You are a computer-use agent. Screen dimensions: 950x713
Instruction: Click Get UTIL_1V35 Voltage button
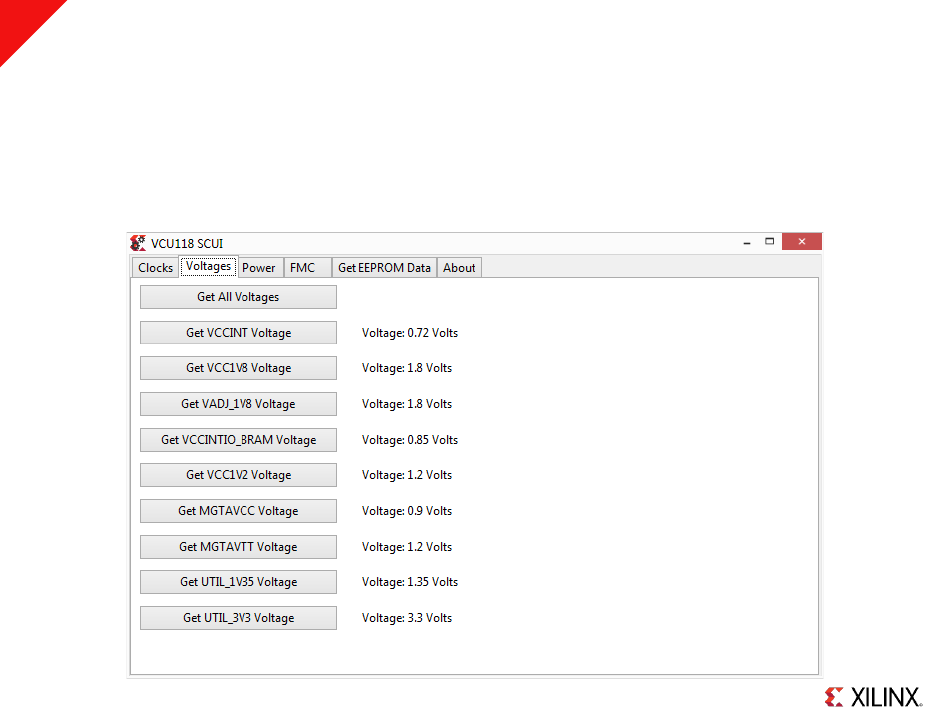tap(238, 582)
